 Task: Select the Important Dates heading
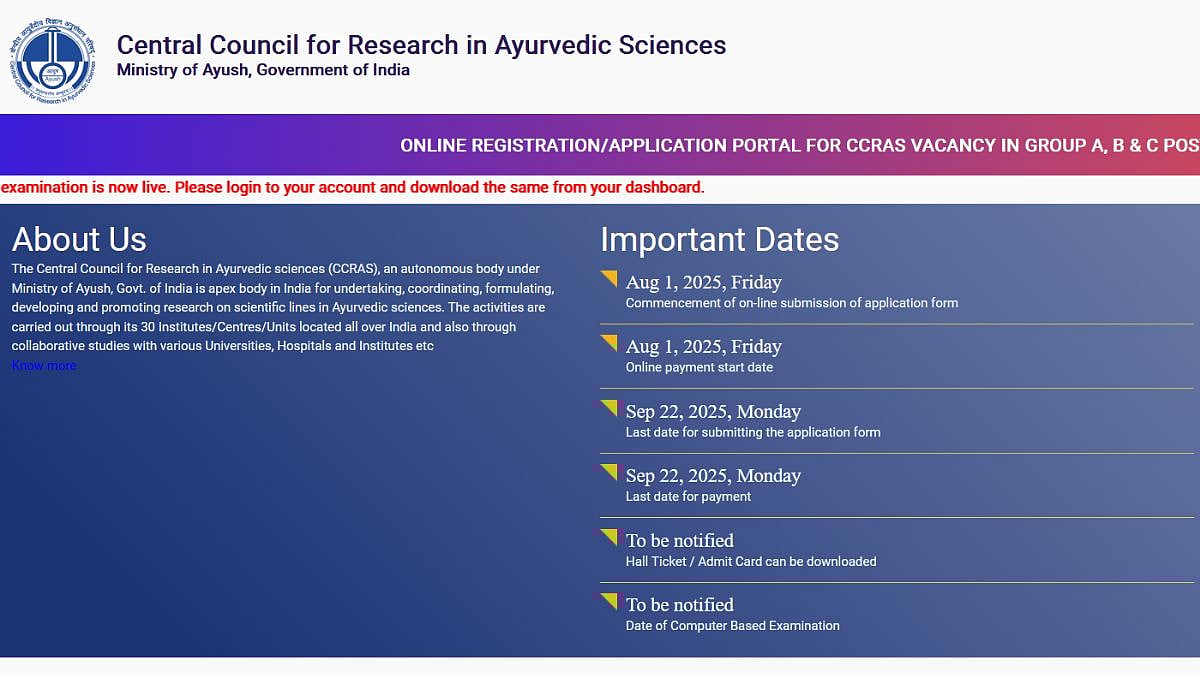click(x=719, y=240)
